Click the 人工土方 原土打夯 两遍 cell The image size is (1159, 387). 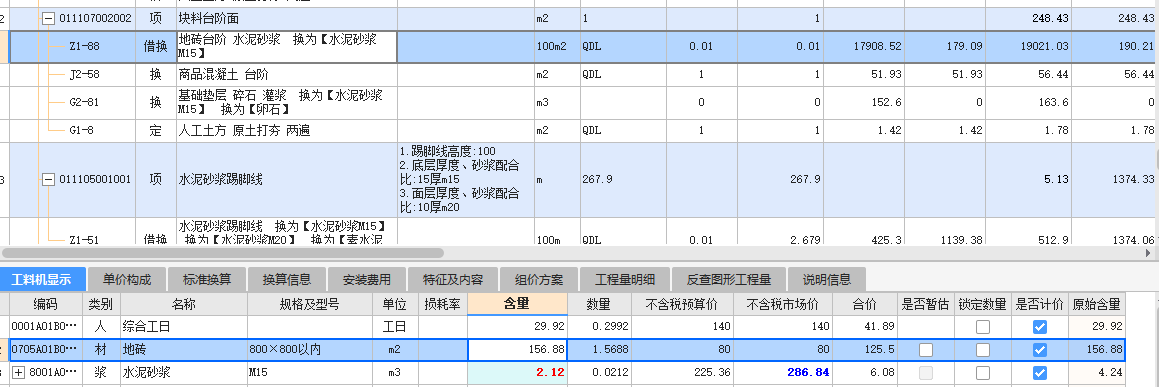click(287, 131)
